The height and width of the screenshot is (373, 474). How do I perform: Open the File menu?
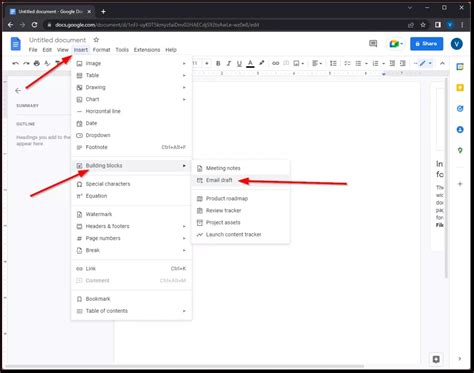click(33, 50)
